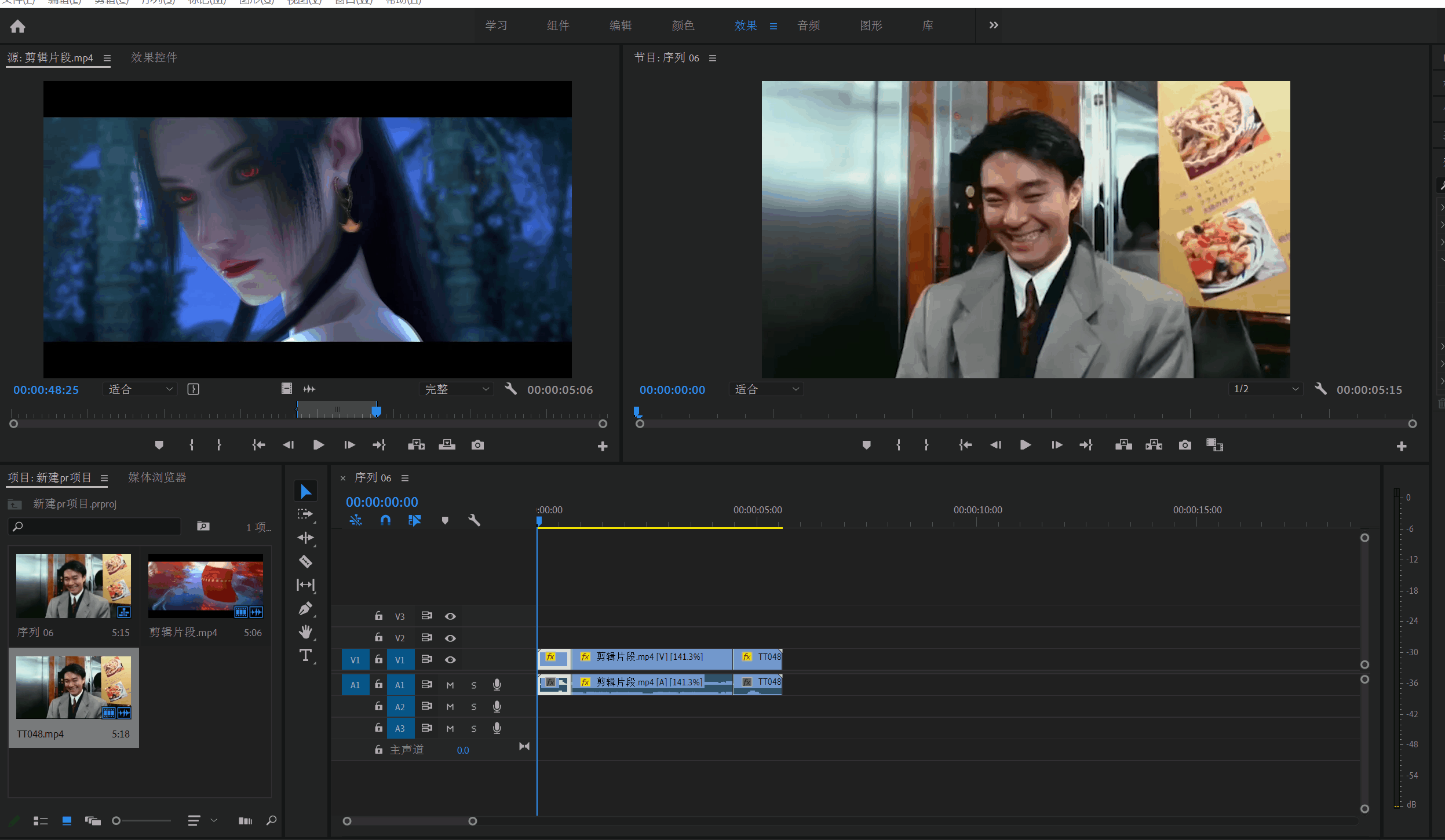1445x840 pixels.
Task: Select TT048.mp4 thumbnail in project
Action: pos(74,688)
